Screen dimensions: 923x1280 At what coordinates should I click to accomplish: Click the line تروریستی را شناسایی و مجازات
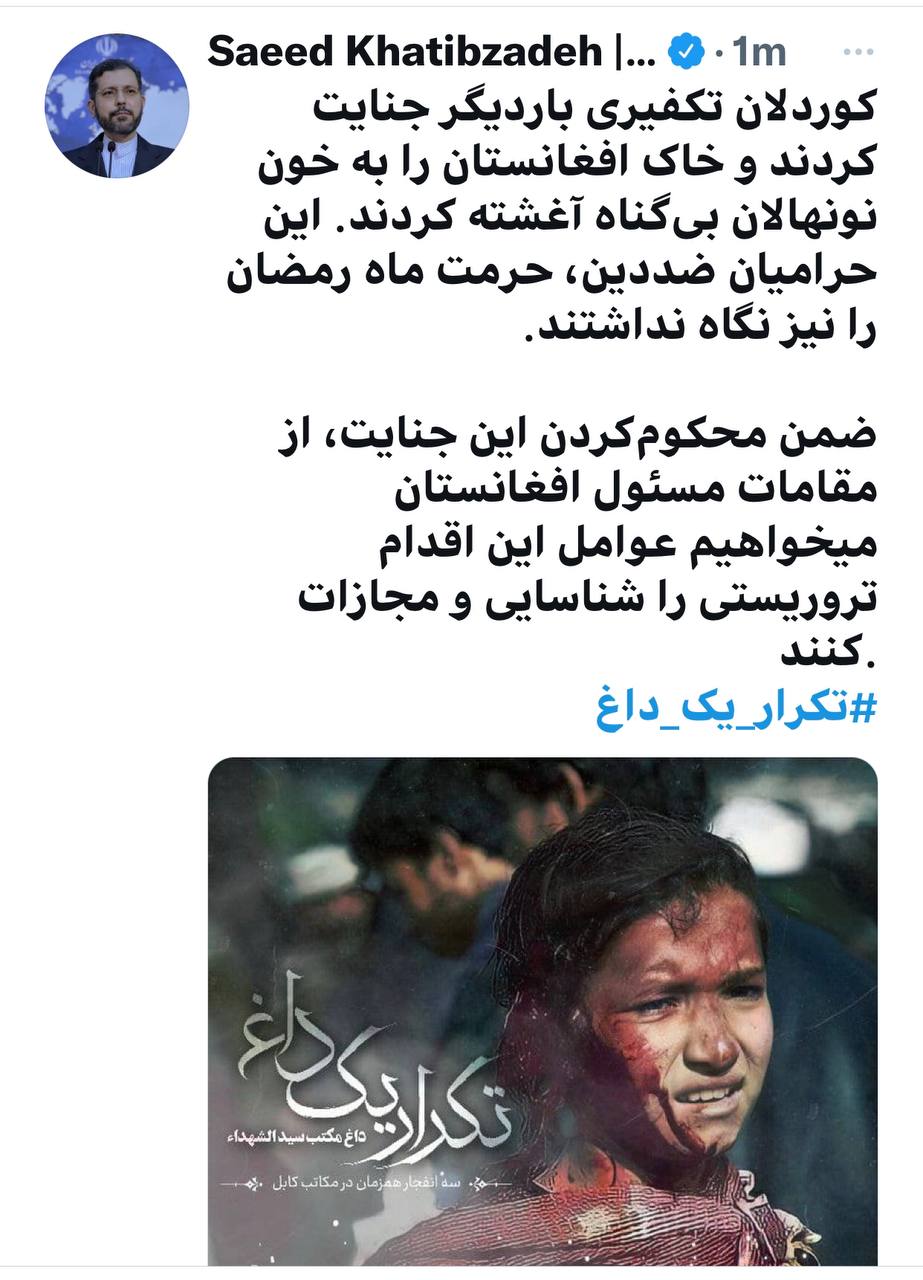click(587, 603)
